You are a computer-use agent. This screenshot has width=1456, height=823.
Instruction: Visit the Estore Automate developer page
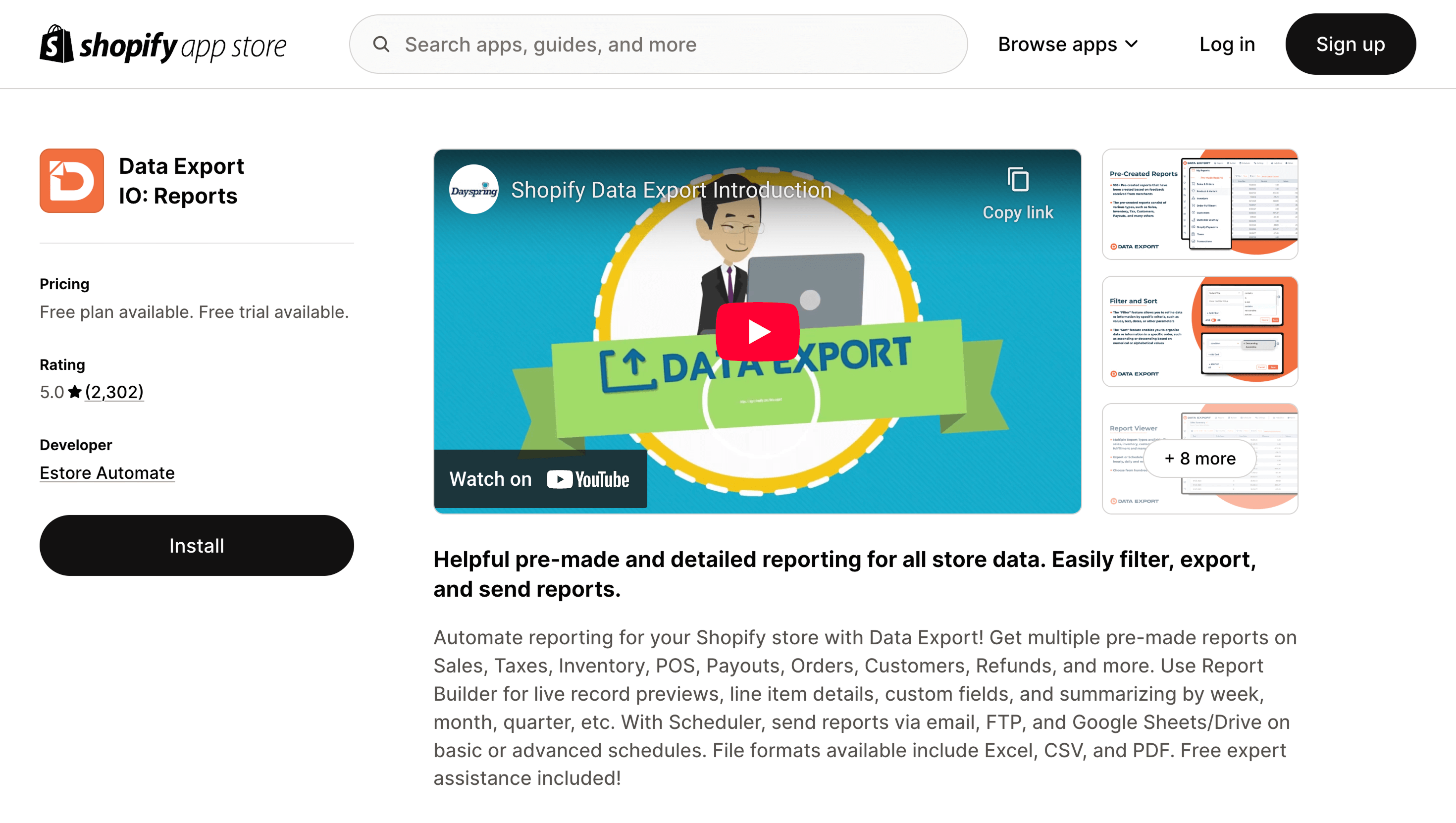point(107,472)
